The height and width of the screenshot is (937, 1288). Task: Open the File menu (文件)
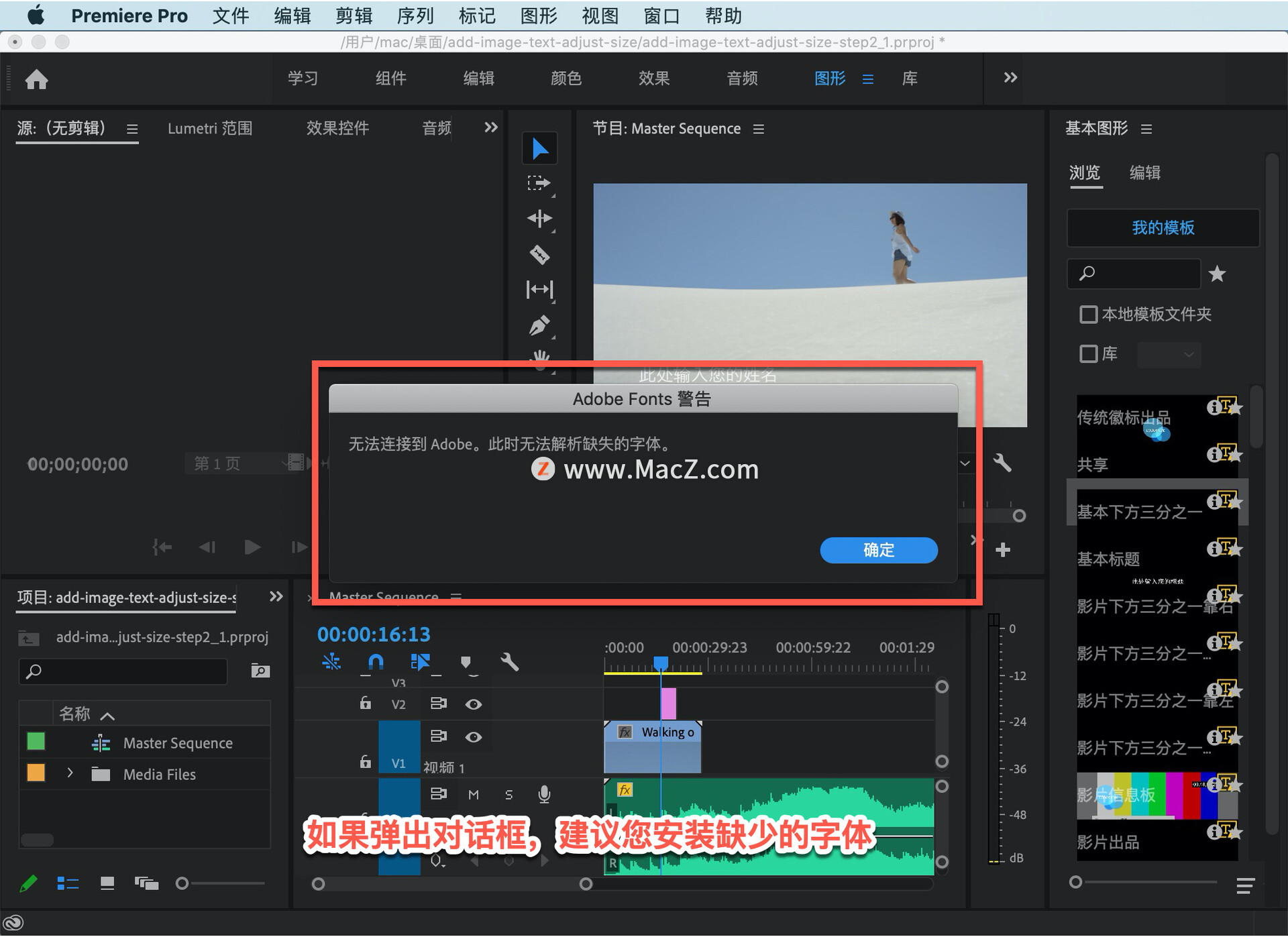pos(231,15)
